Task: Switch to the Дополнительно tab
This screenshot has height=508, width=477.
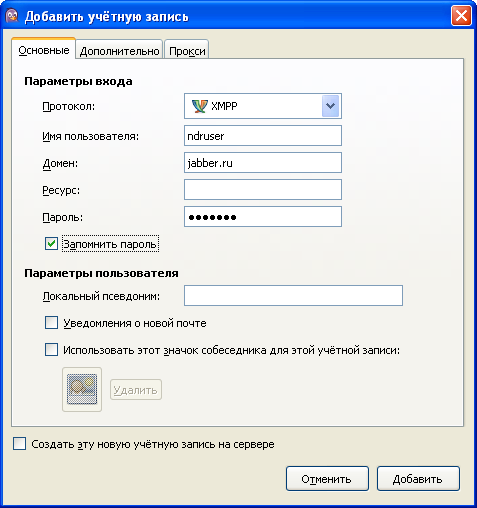Action: (x=119, y=50)
